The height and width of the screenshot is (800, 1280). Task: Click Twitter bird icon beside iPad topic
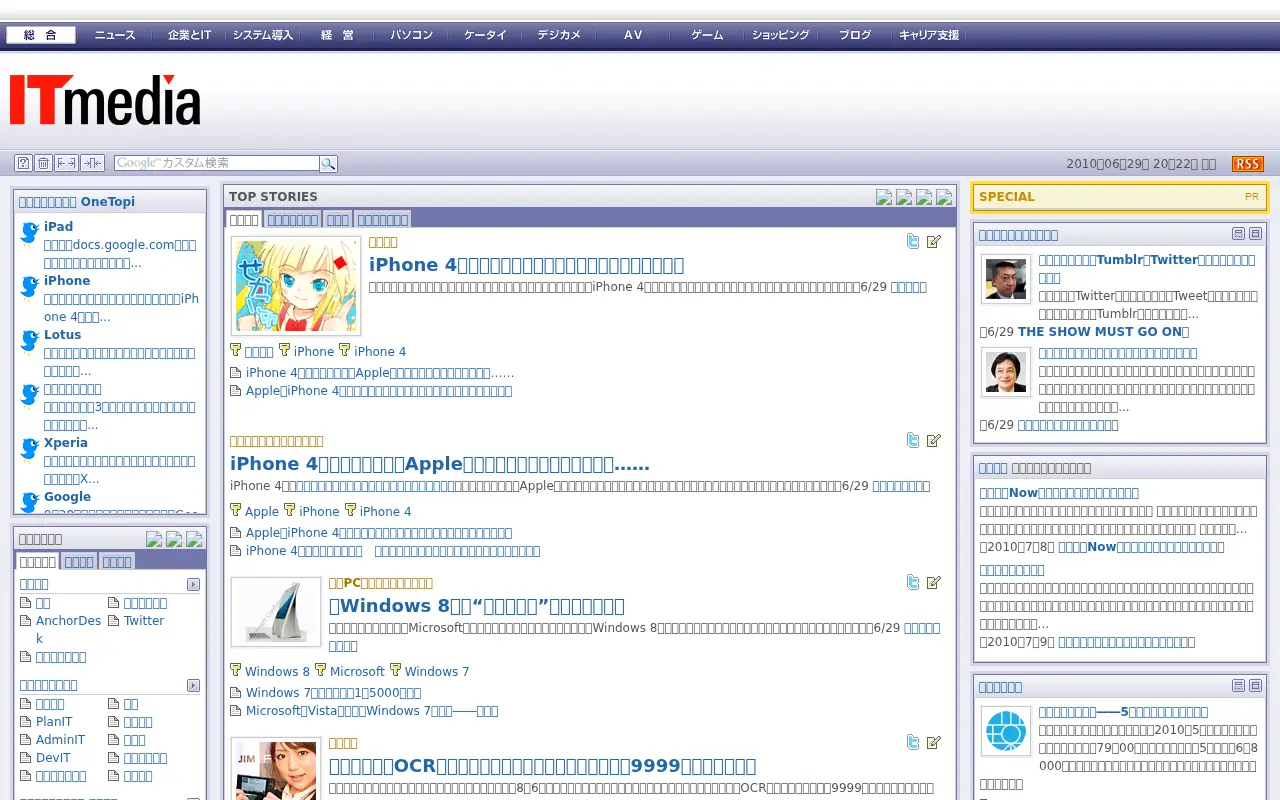point(30,233)
